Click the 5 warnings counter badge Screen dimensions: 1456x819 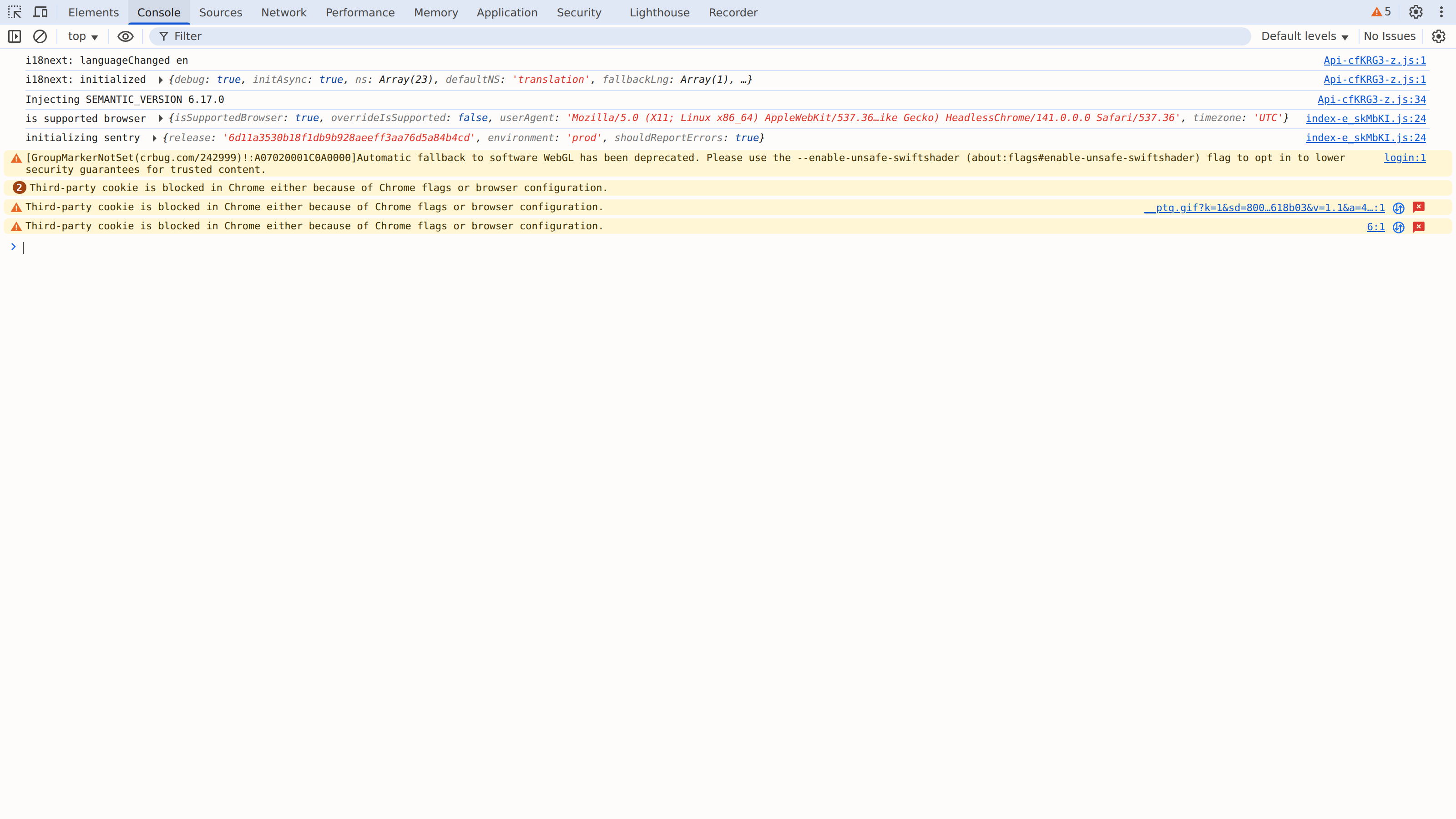[x=1381, y=12]
